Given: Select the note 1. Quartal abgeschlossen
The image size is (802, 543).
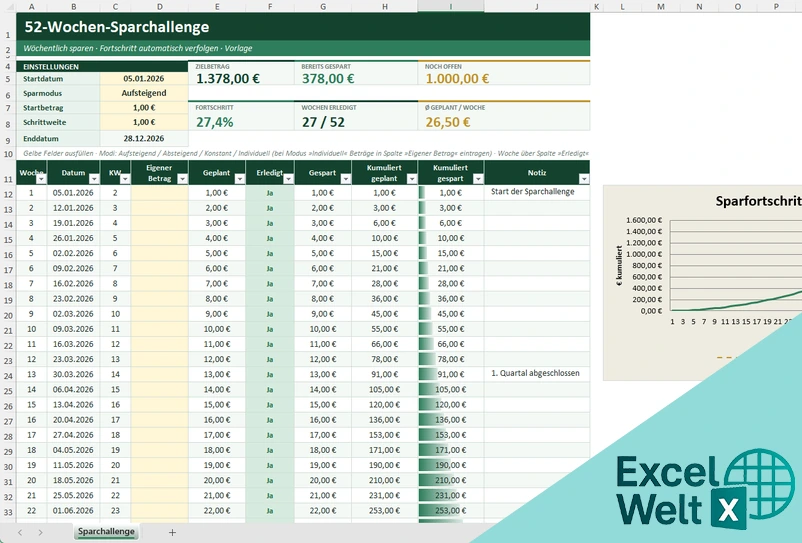Looking at the screenshot, I should [x=535, y=373].
